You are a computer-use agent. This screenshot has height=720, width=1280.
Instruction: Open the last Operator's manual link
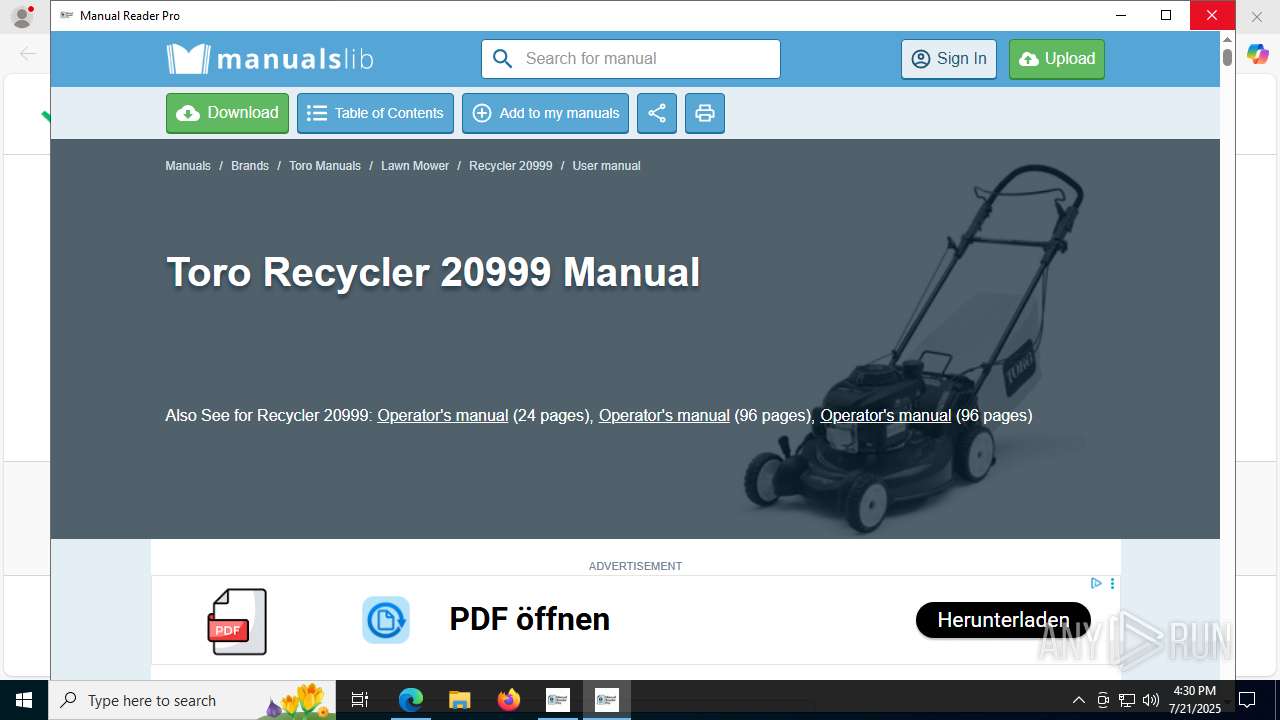[x=886, y=415]
